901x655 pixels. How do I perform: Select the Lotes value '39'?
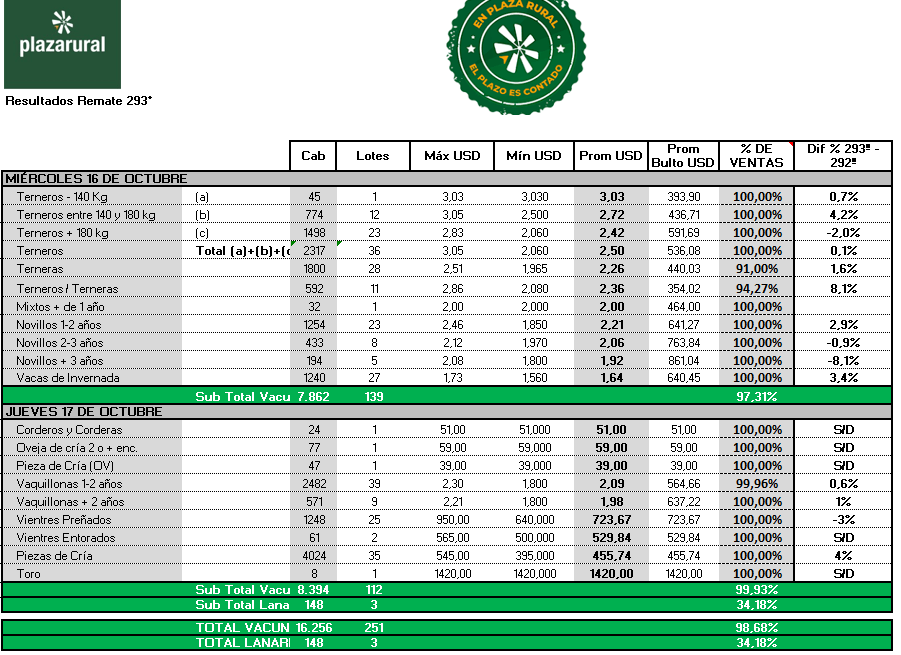point(374,484)
